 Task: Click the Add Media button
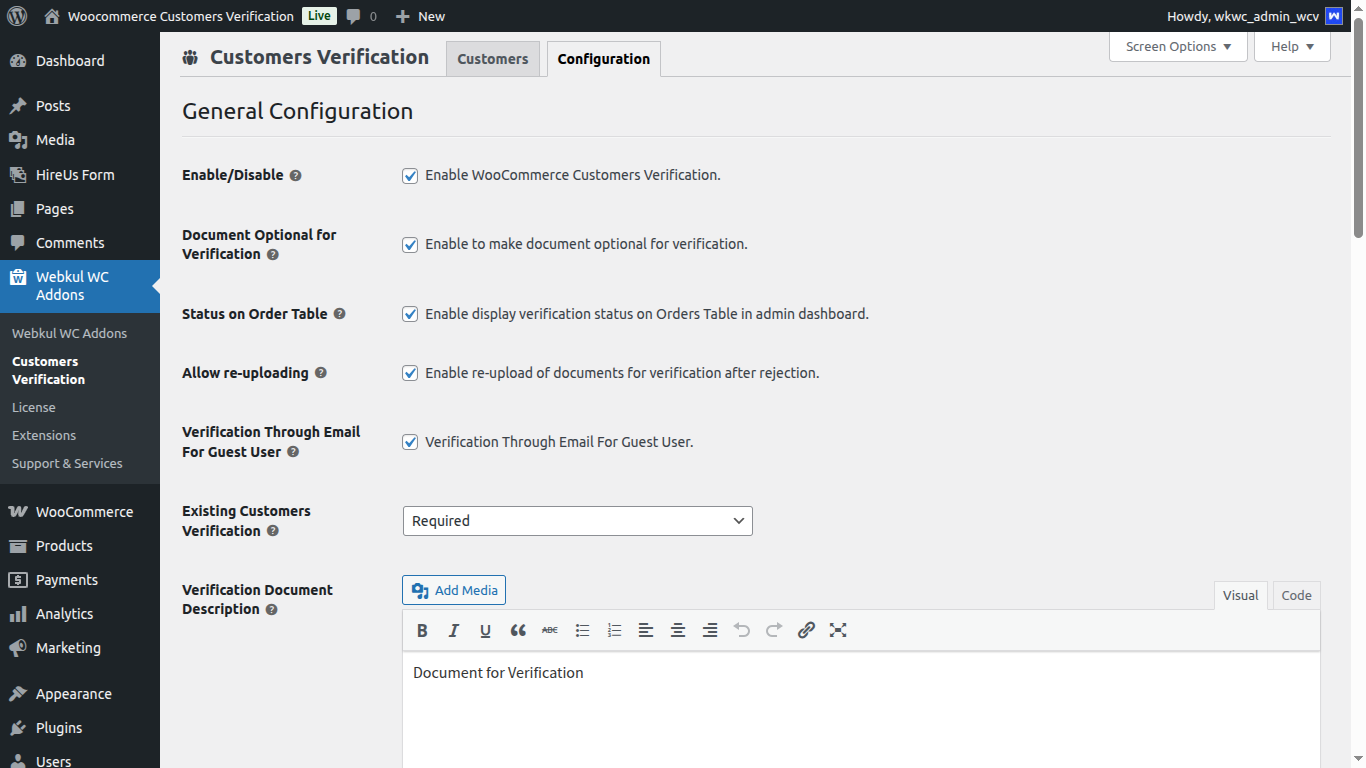pyautogui.click(x=453, y=590)
